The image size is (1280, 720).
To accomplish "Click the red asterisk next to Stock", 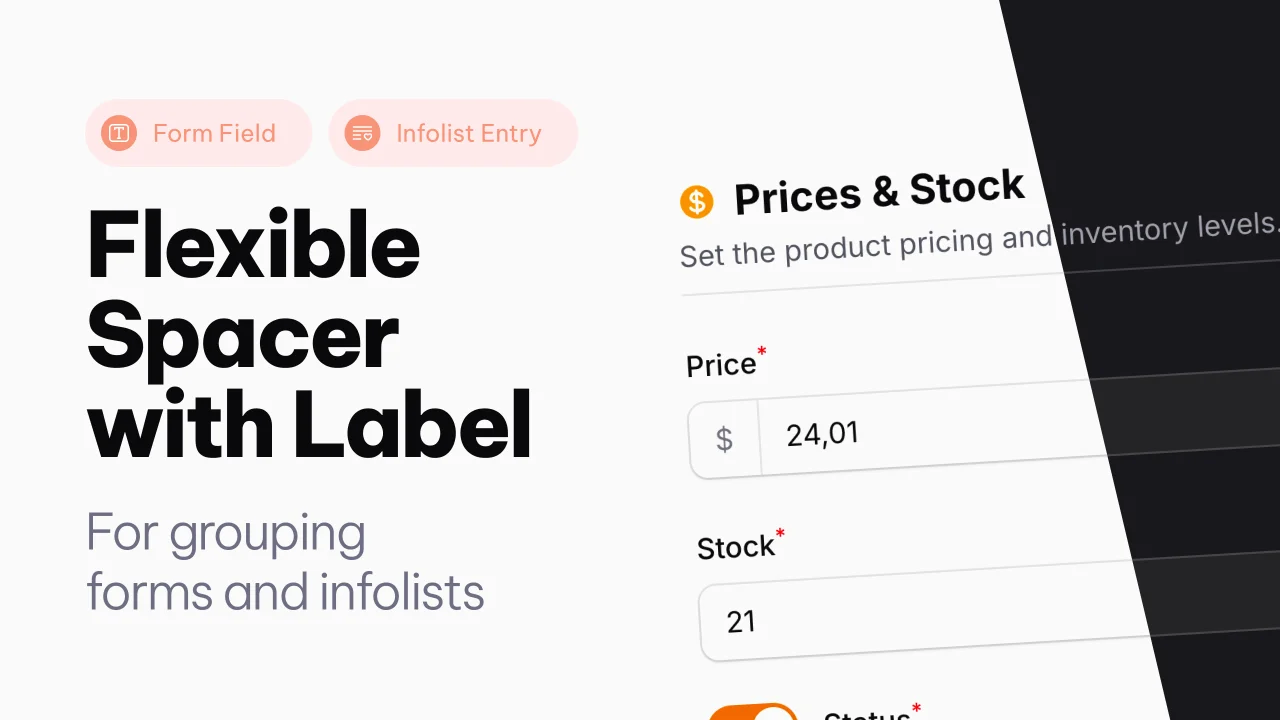I will (x=781, y=534).
